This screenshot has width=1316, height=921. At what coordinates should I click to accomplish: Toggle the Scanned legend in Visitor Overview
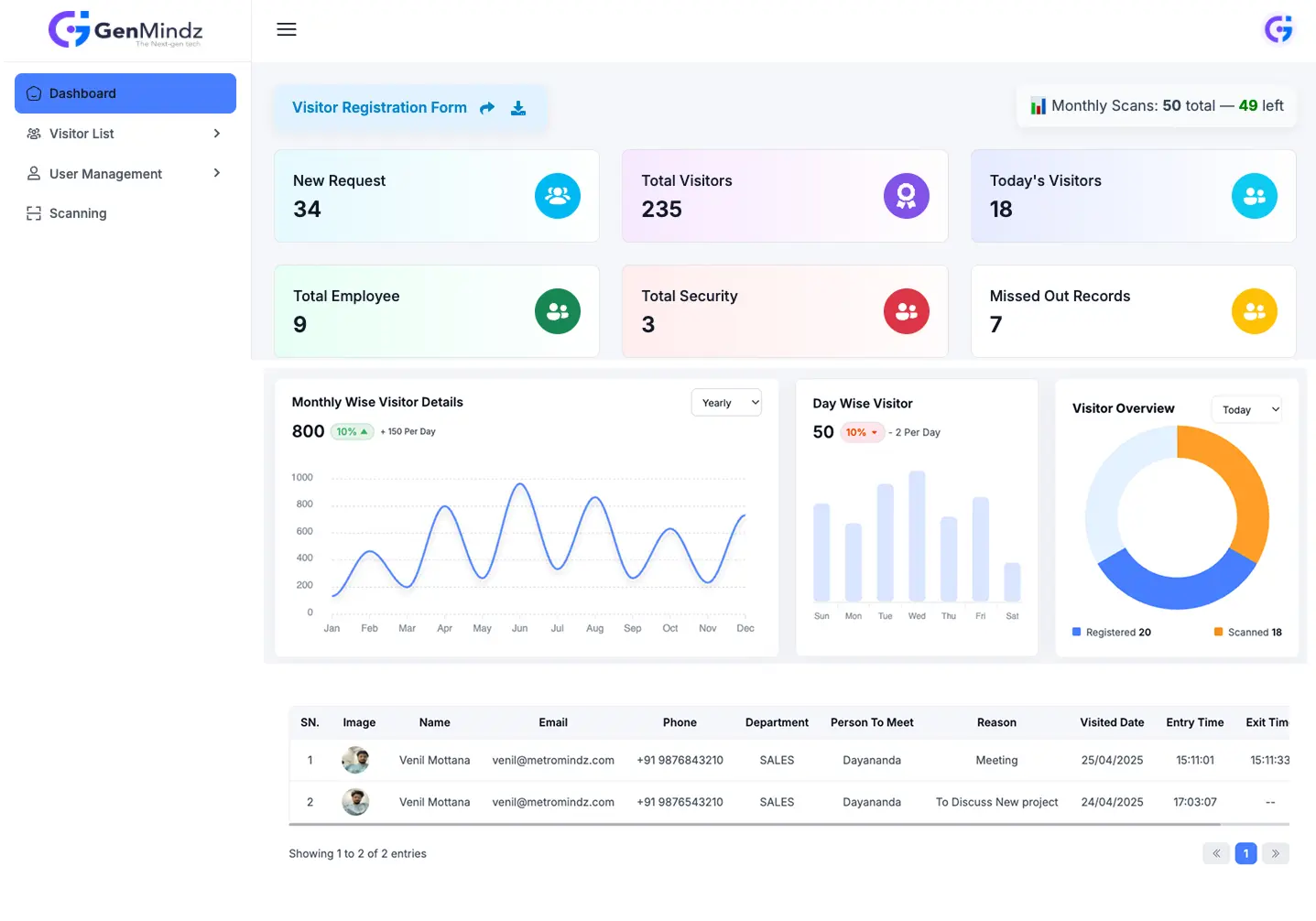pyautogui.click(x=1247, y=633)
